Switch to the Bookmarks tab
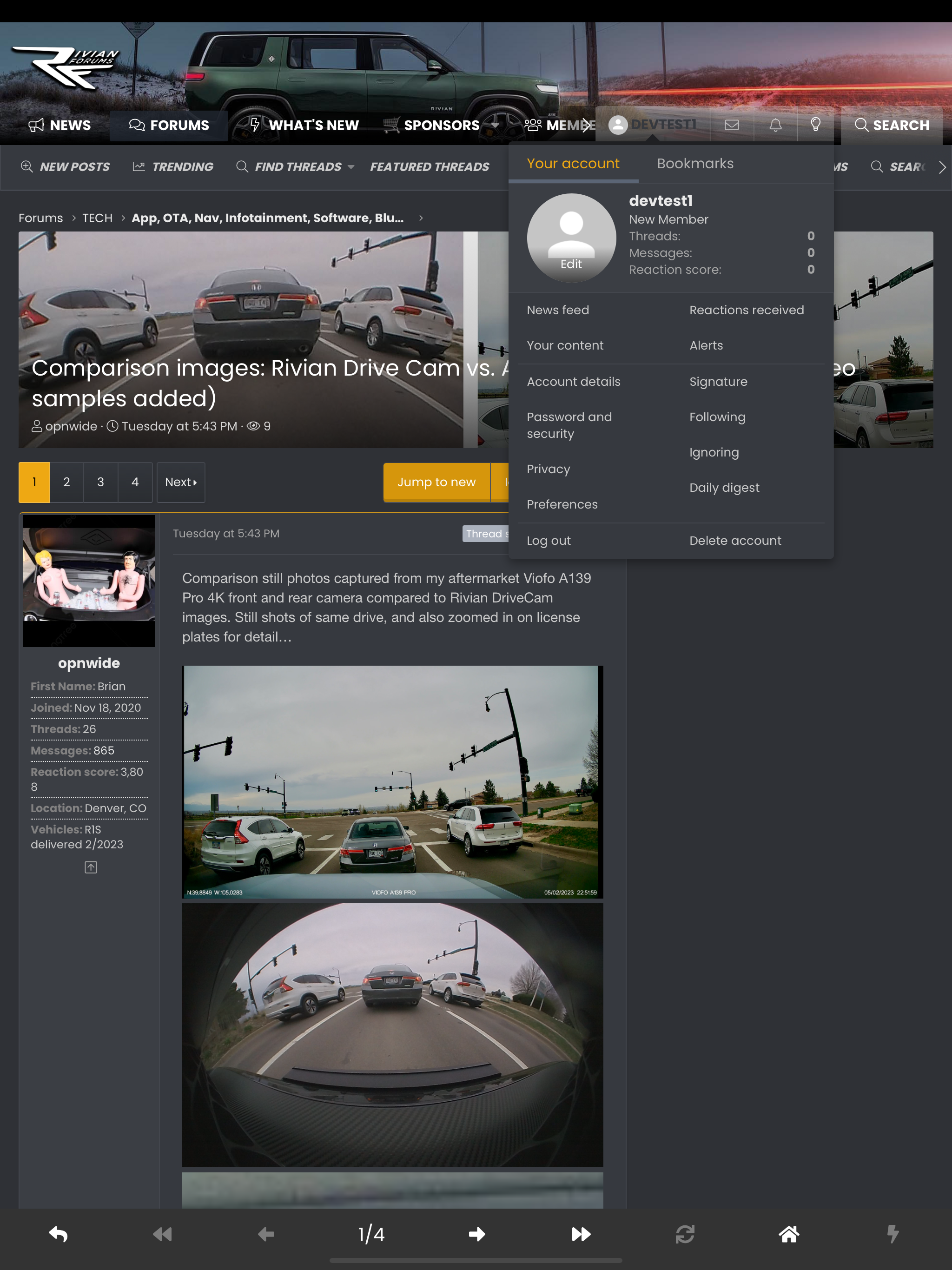Screen dimensions: 952x1270 (695, 164)
